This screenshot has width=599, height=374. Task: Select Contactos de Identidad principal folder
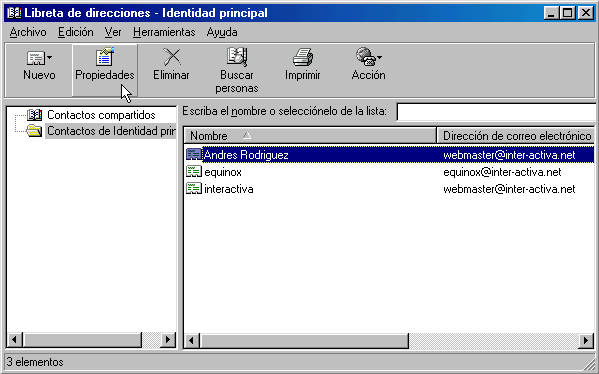pos(111,131)
